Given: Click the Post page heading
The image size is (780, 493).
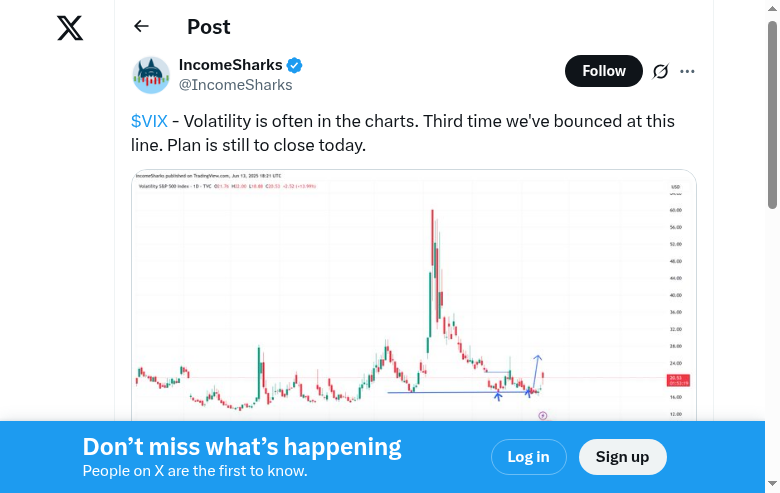Looking at the screenshot, I should pyautogui.click(x=209, y=27).
